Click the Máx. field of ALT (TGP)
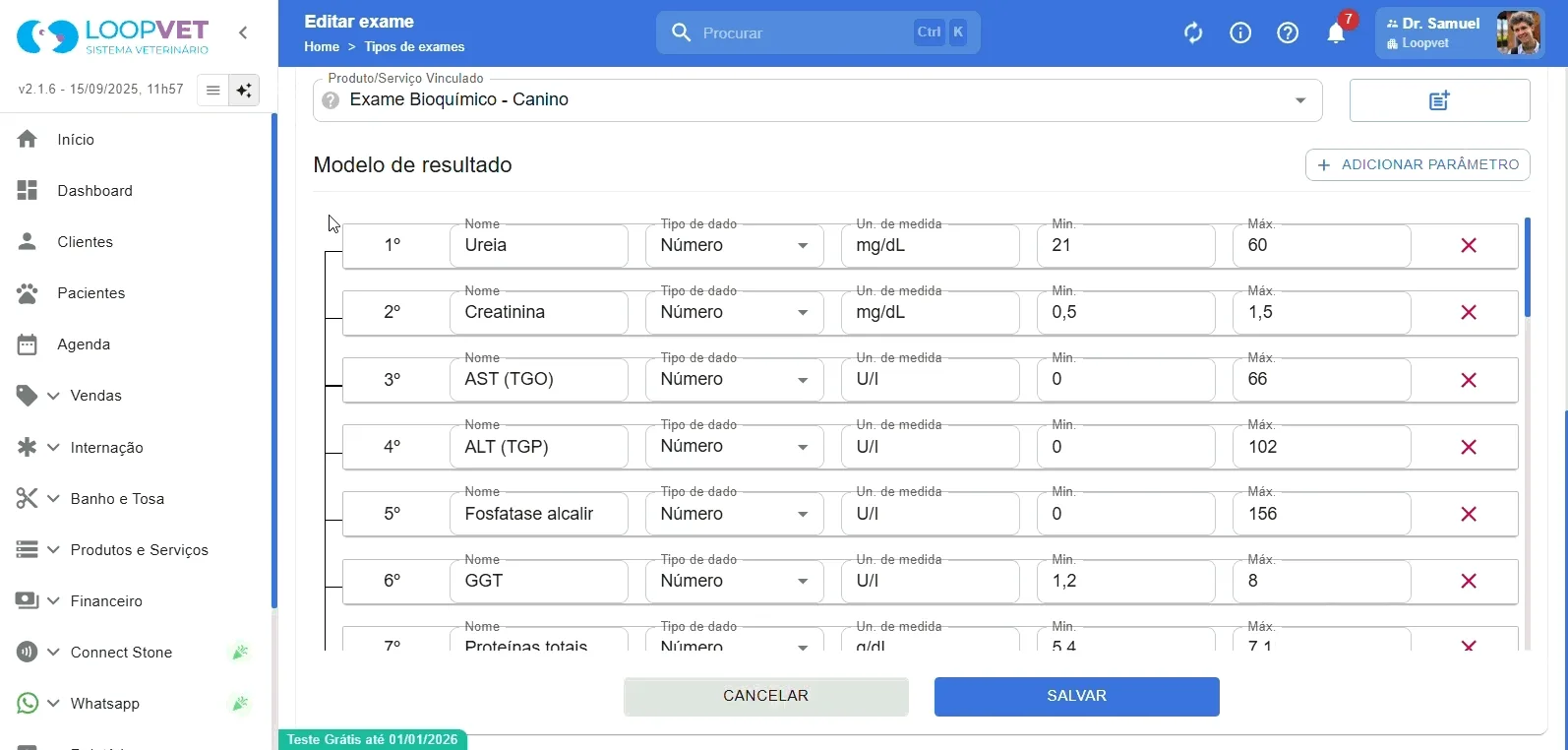 coord(1321,447)
